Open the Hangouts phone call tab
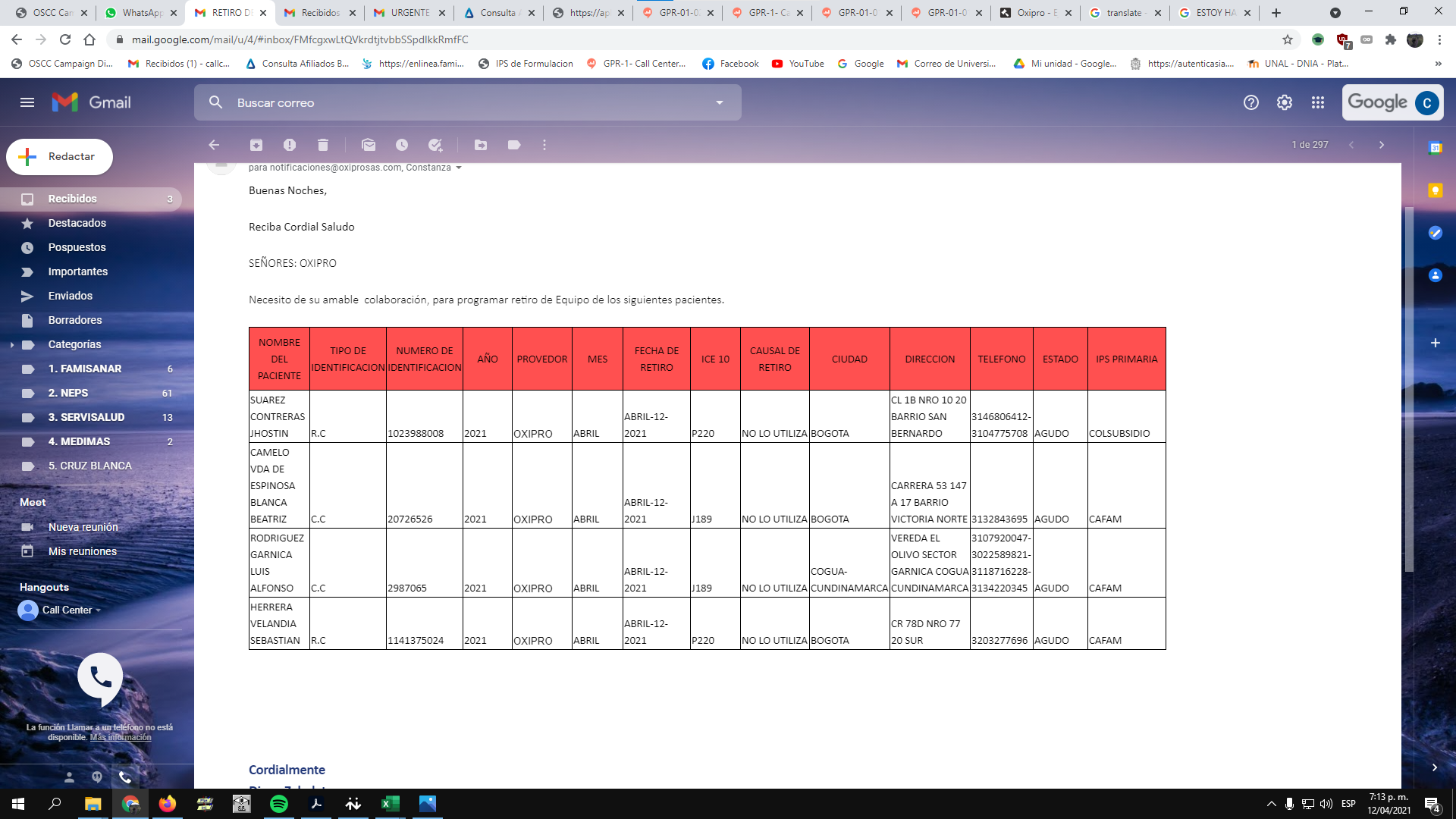Viewport: 1456px width, 819px height. tap(125, 777)
